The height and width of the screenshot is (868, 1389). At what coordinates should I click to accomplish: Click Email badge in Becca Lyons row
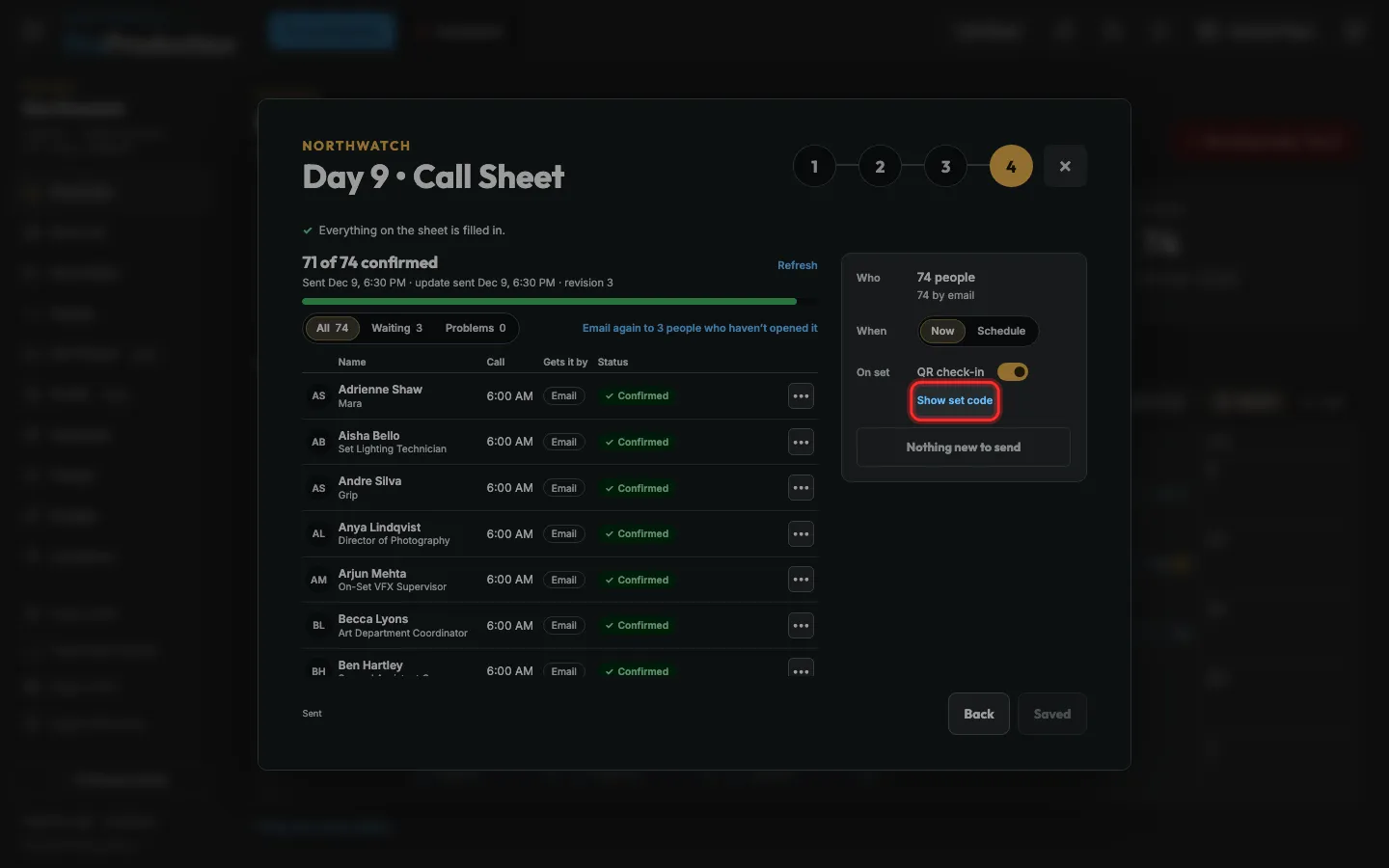click(564, 626)
